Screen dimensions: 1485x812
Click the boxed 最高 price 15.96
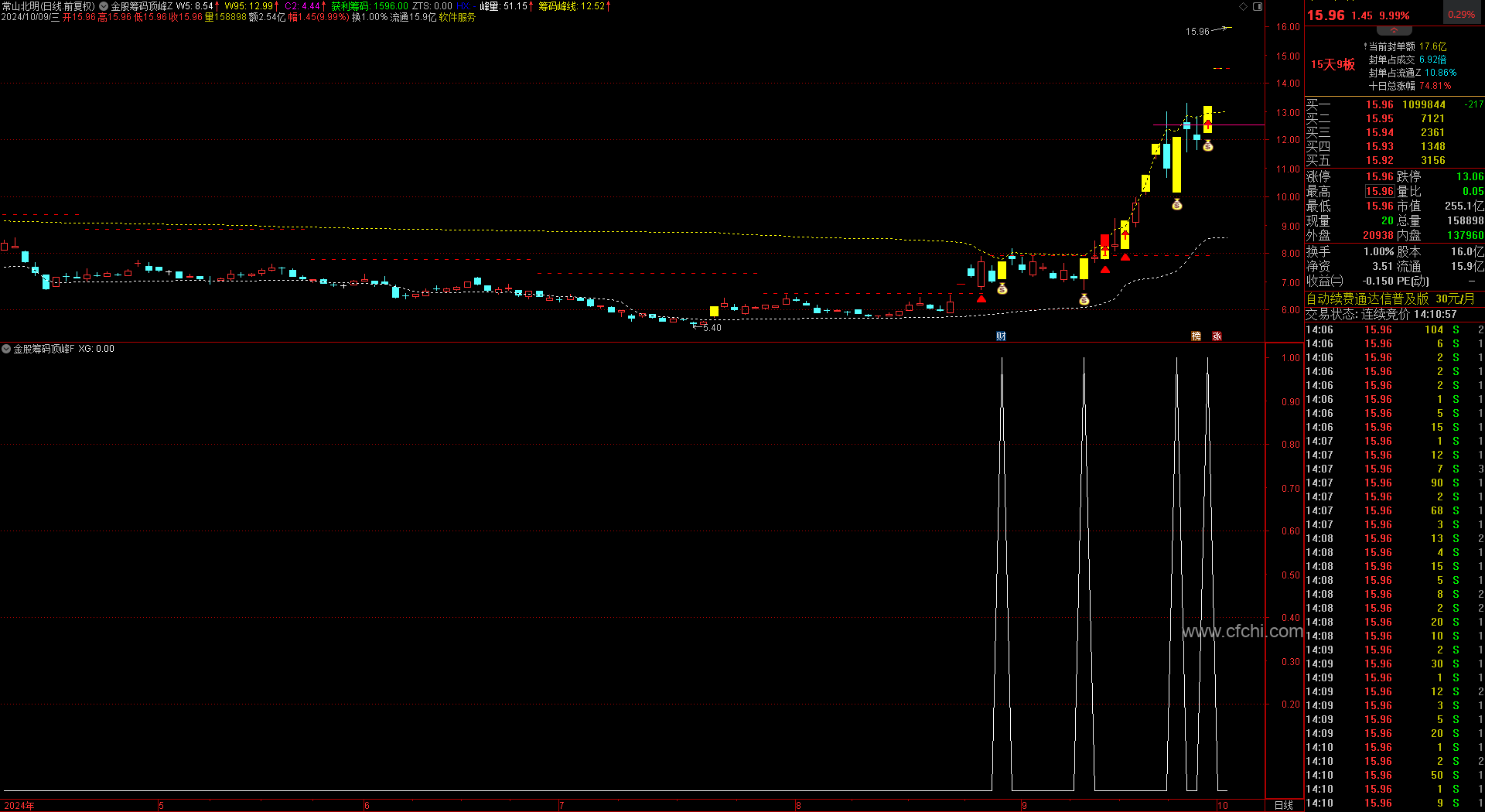coord(1379,191)
